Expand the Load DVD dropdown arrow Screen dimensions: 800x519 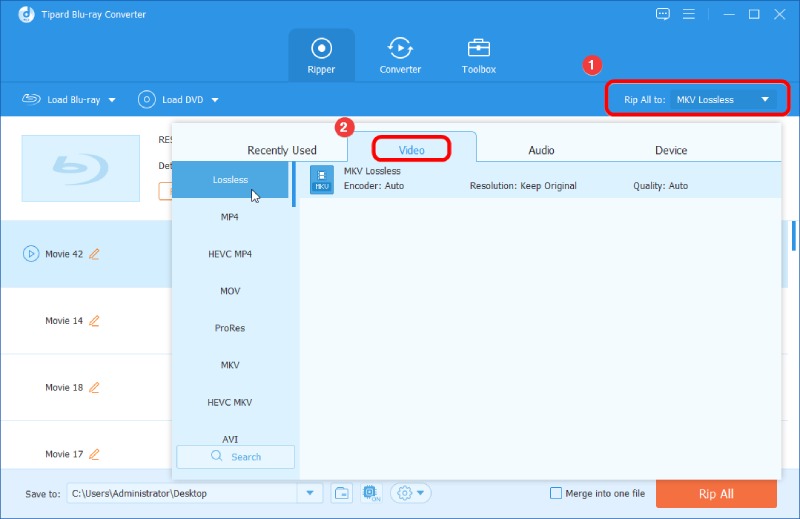click(x=215, y=100)
